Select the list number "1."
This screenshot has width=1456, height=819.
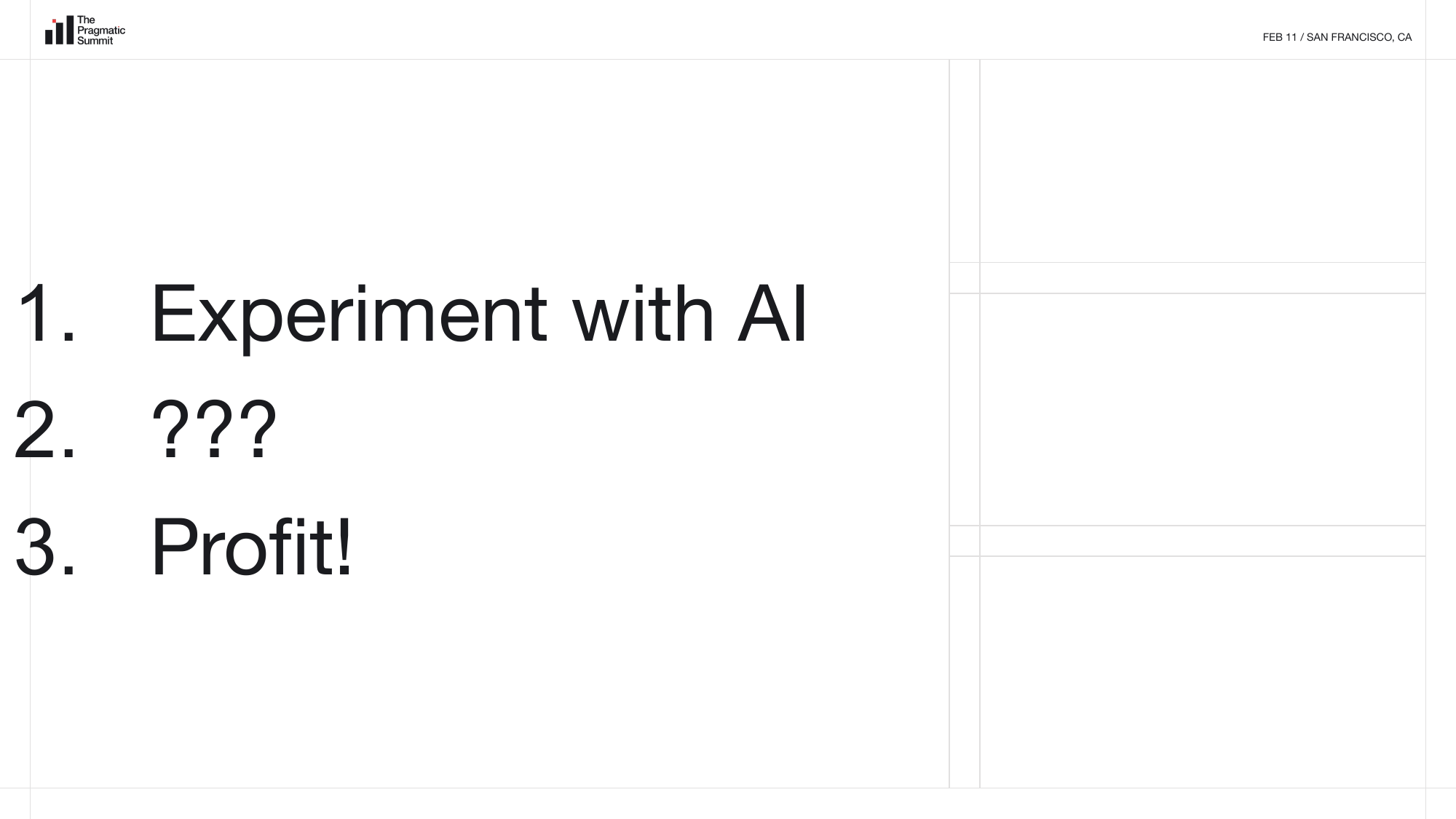pyautogui.click(x=47, y=314)
